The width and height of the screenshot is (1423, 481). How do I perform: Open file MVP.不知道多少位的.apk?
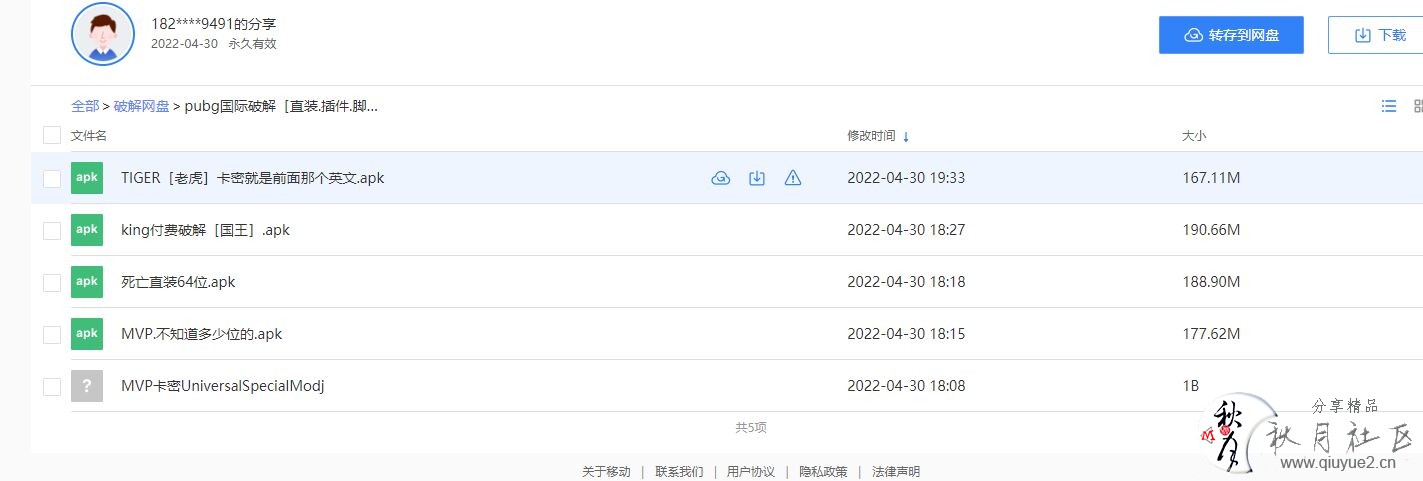tap(201, 334)
